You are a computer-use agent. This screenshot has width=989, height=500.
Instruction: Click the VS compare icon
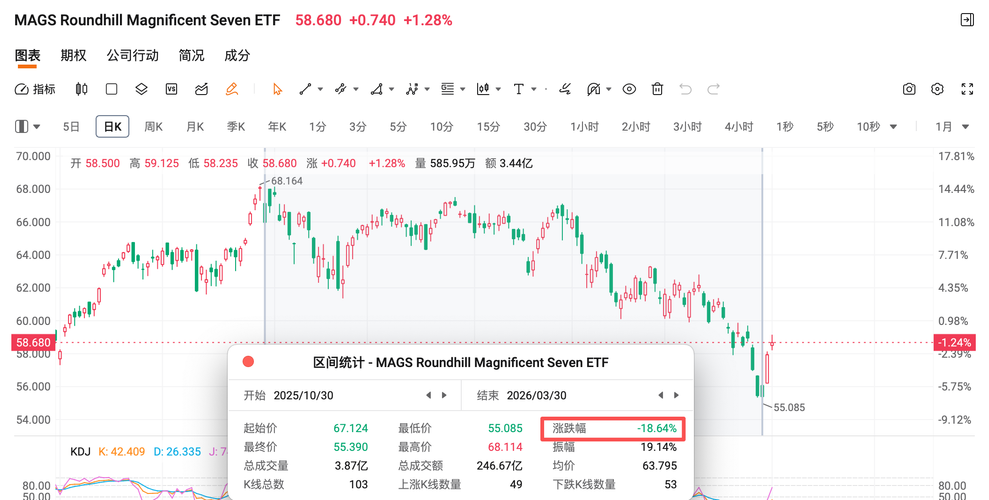tap(172, 90)
